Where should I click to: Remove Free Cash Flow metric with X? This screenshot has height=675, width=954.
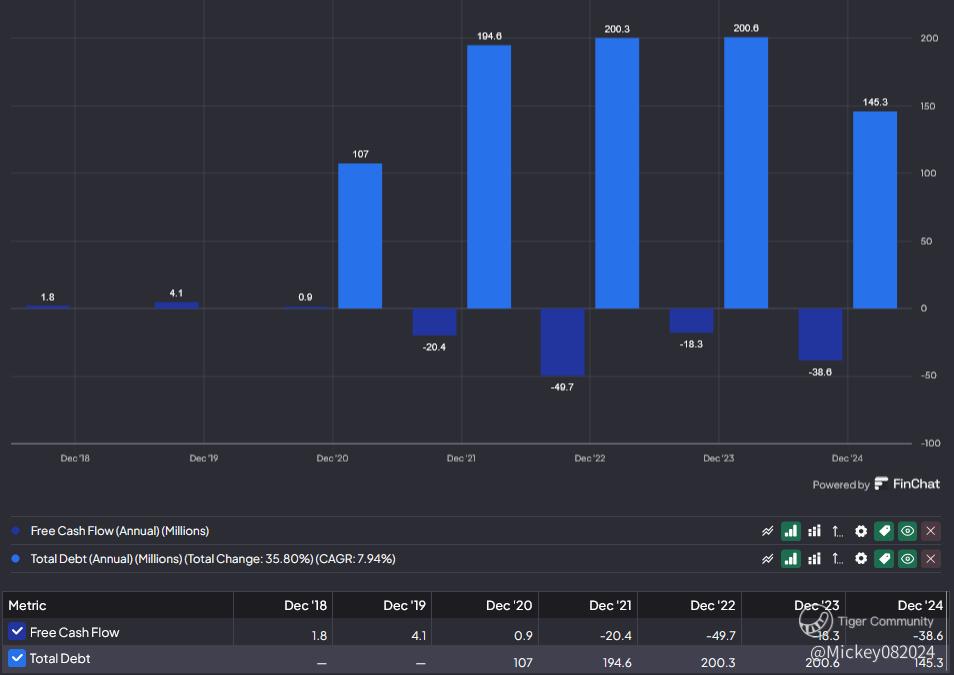[930, 531]
